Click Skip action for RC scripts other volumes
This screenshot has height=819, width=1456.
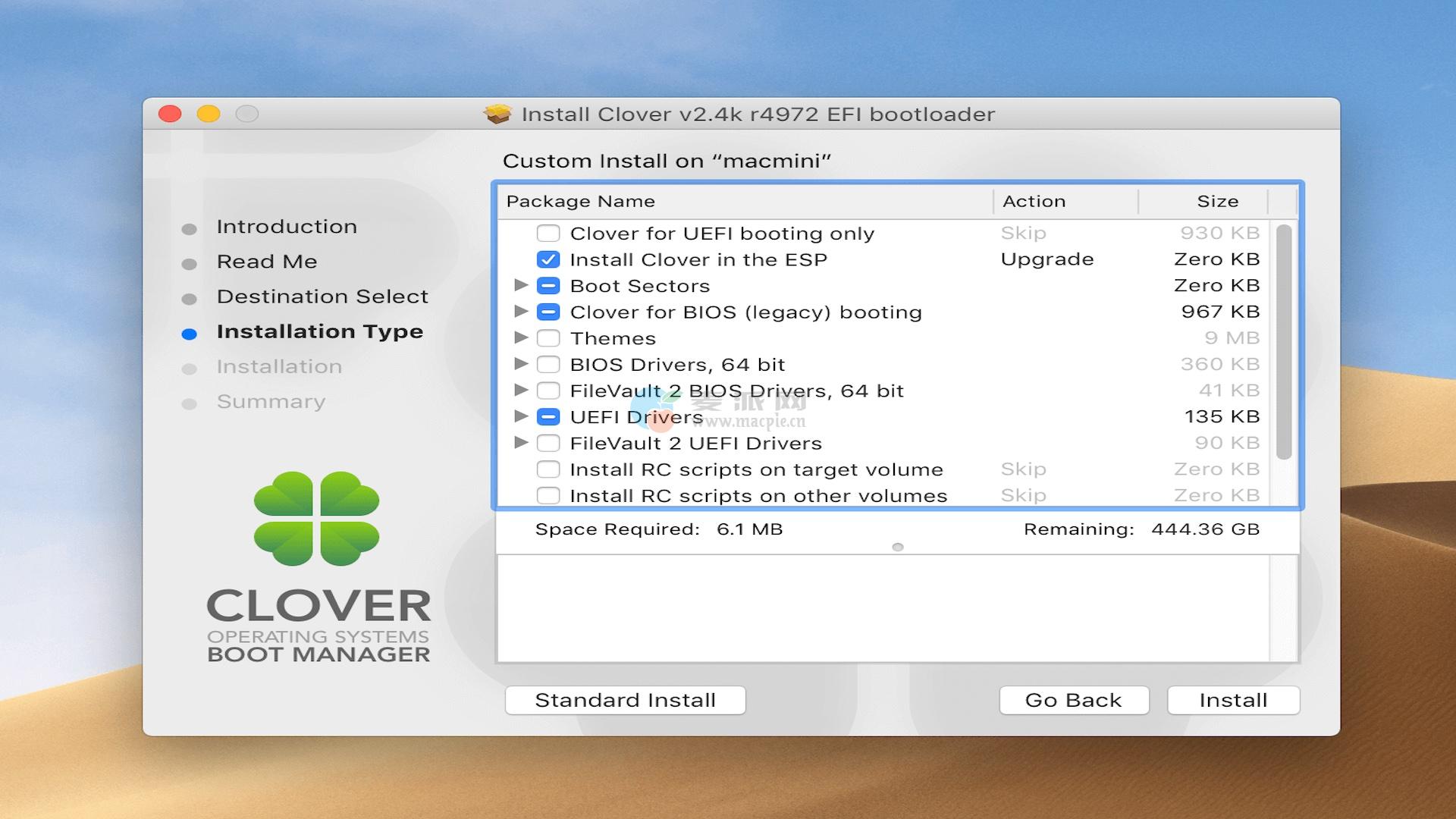pyautogui.click(x=1023, y=495)
